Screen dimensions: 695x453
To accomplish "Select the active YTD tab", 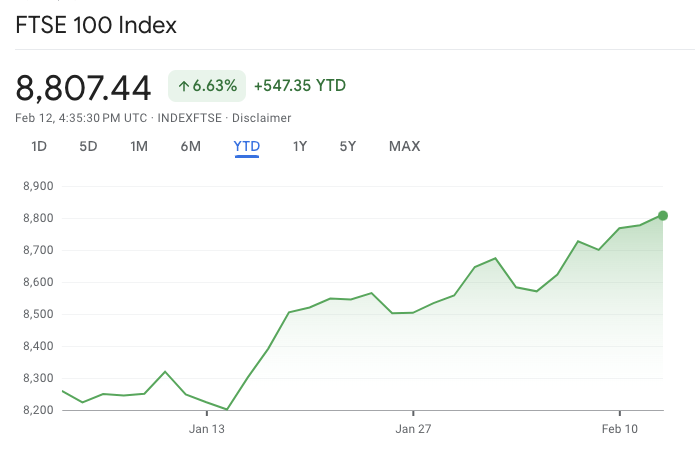I will click(247, 146).
